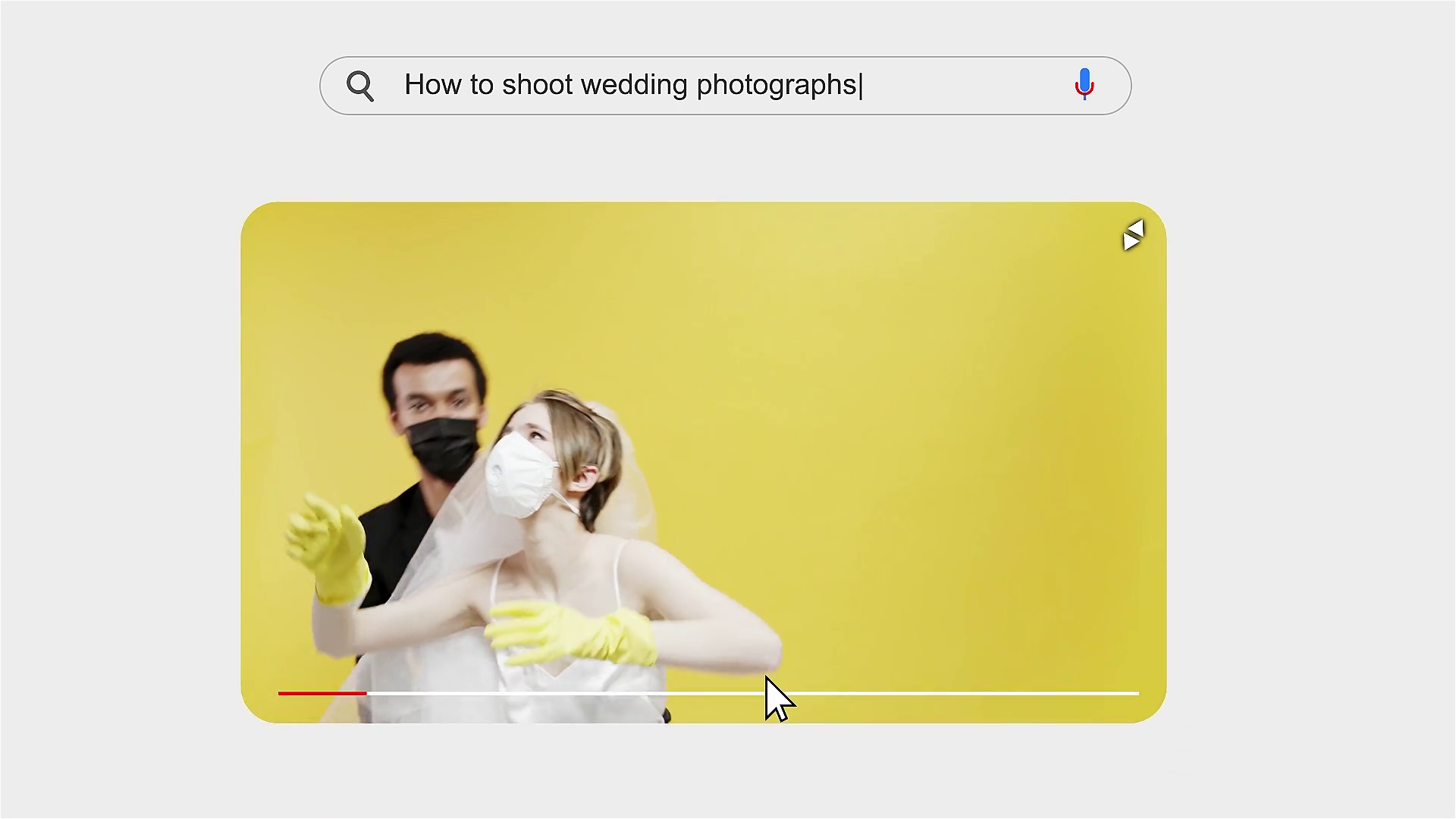Image resolution: width=1456 pixels, height=819 pixels.
Task: Click the magnifying glass search icon
Action: coord(360,86)
